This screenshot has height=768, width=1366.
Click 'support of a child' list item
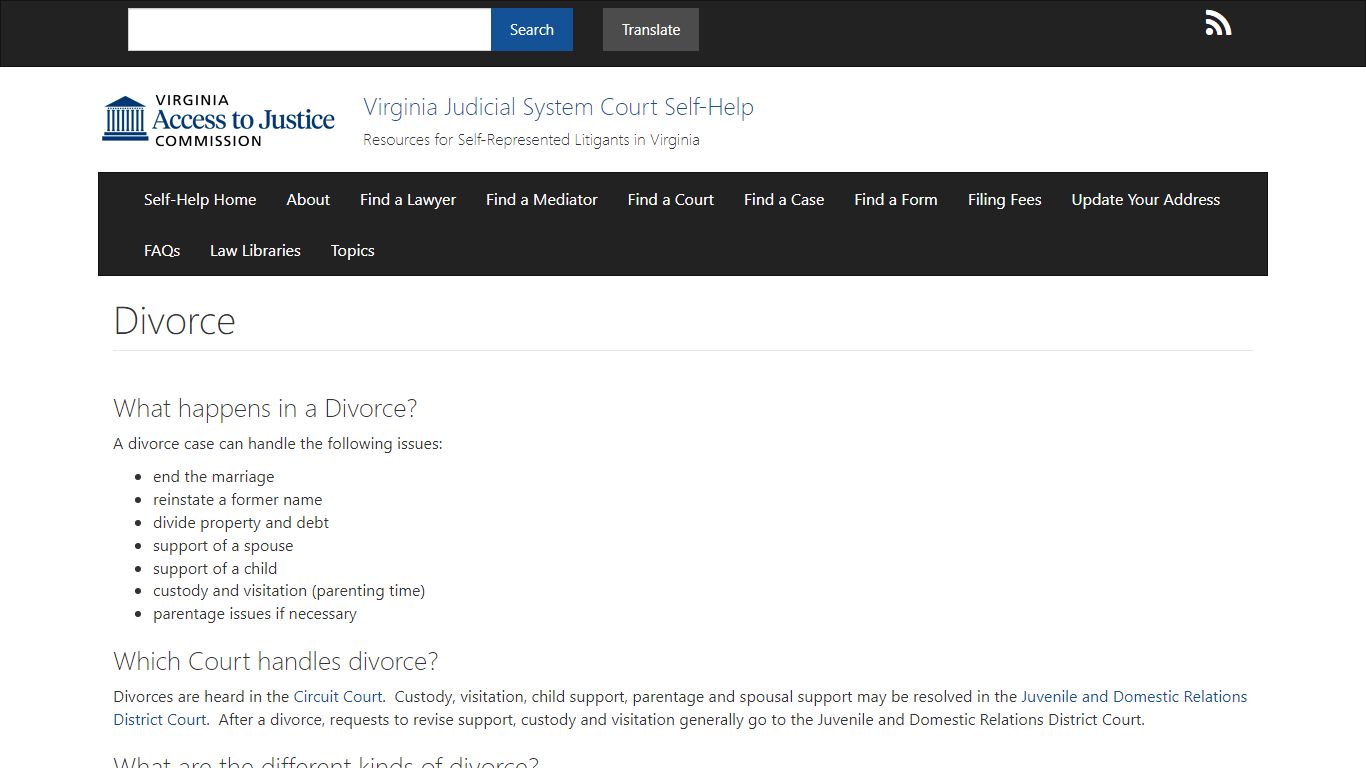[215, 569]
